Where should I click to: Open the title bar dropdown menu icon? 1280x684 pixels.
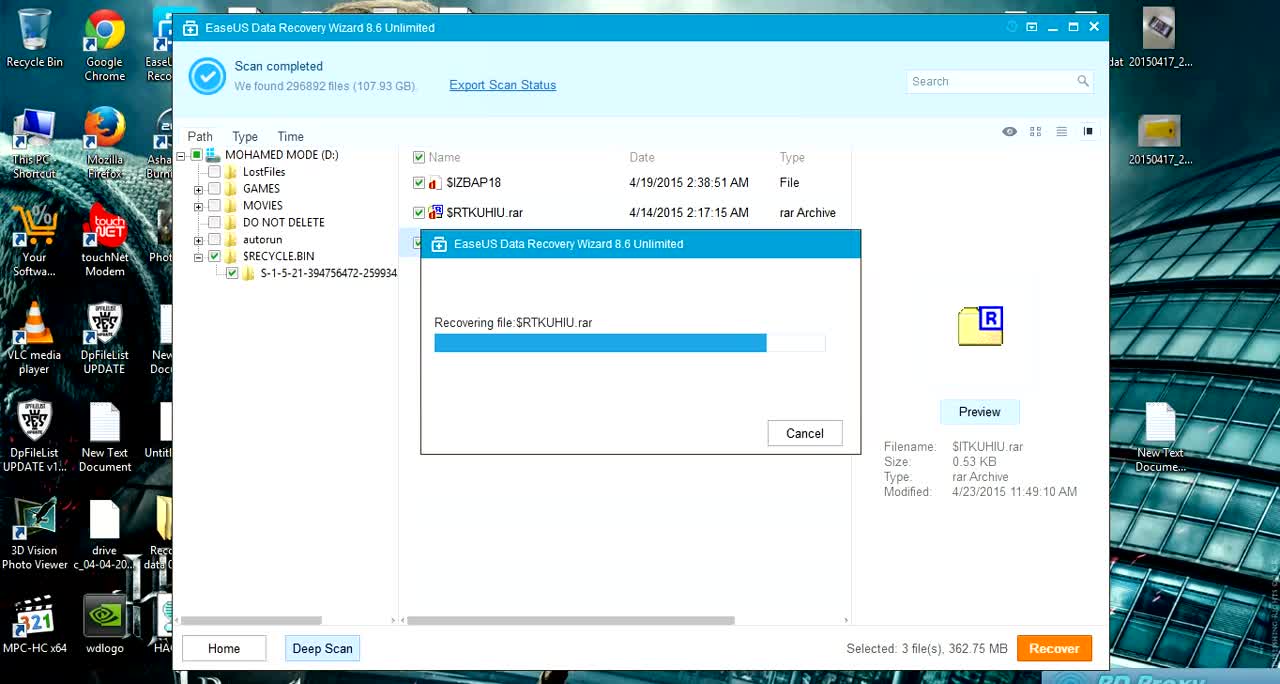(1032, 27)
